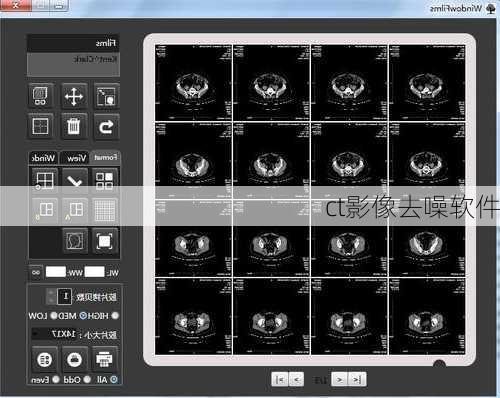Click the WL value input field
500x398 pixels.
coord(95,272)
